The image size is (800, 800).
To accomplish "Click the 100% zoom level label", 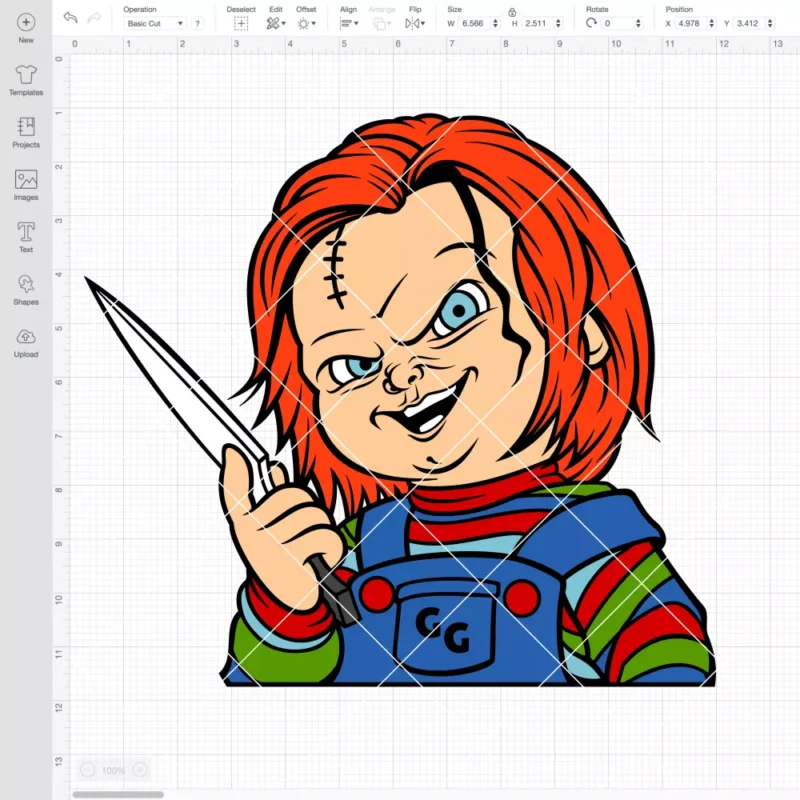I will (x=113, y=770).
